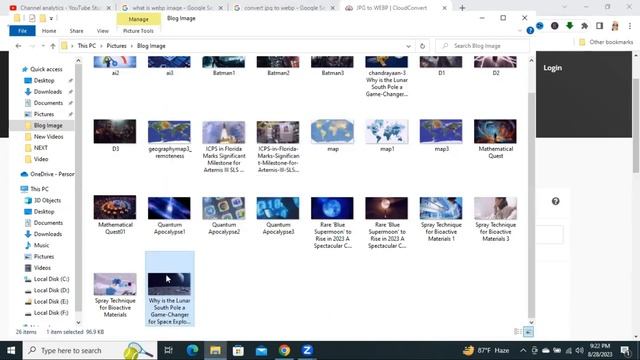
Task: Switch to the details view layout icon
Action: click(518, 332)
